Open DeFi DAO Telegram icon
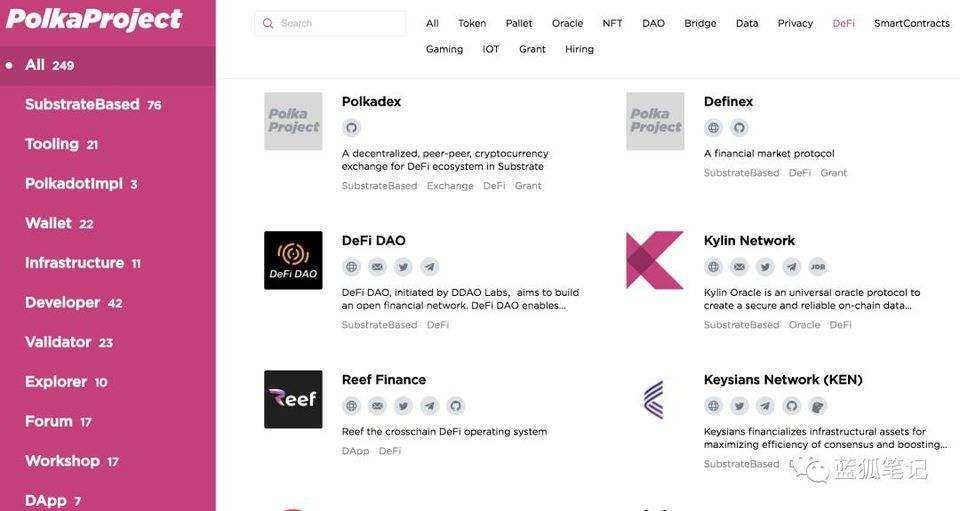 click(430, 267)
